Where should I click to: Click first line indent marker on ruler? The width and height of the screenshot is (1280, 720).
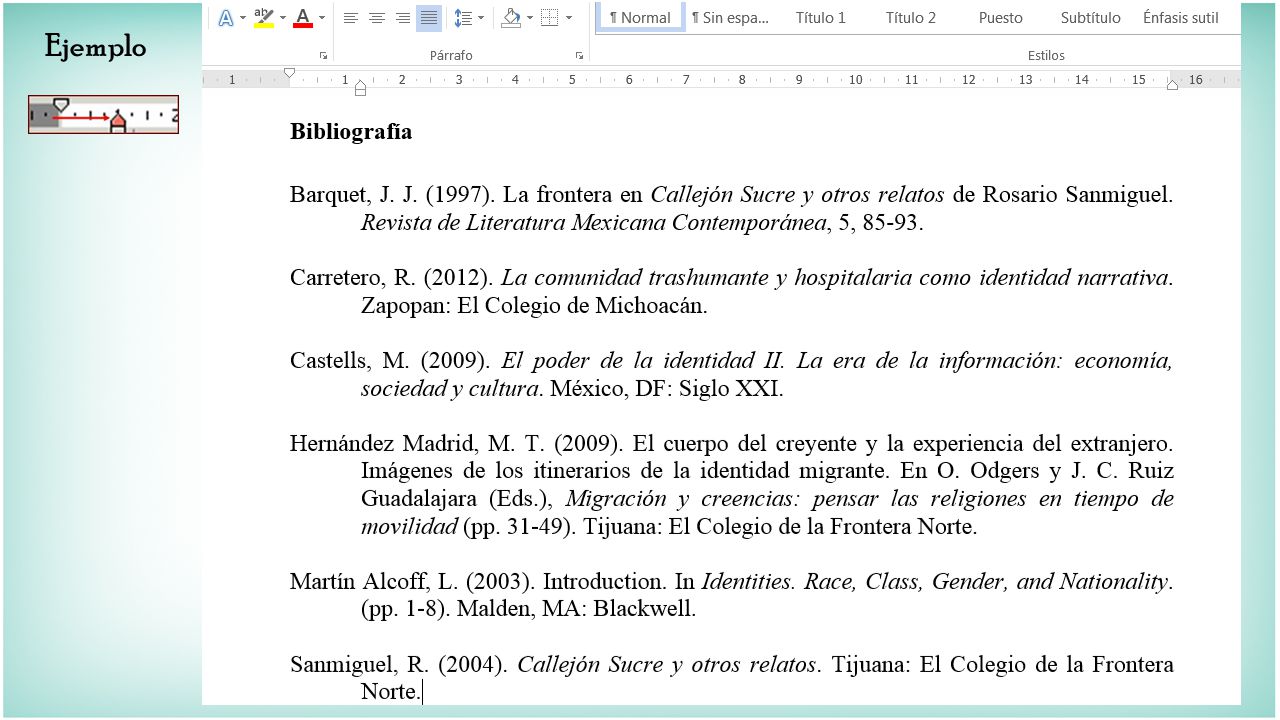[289, 73]
